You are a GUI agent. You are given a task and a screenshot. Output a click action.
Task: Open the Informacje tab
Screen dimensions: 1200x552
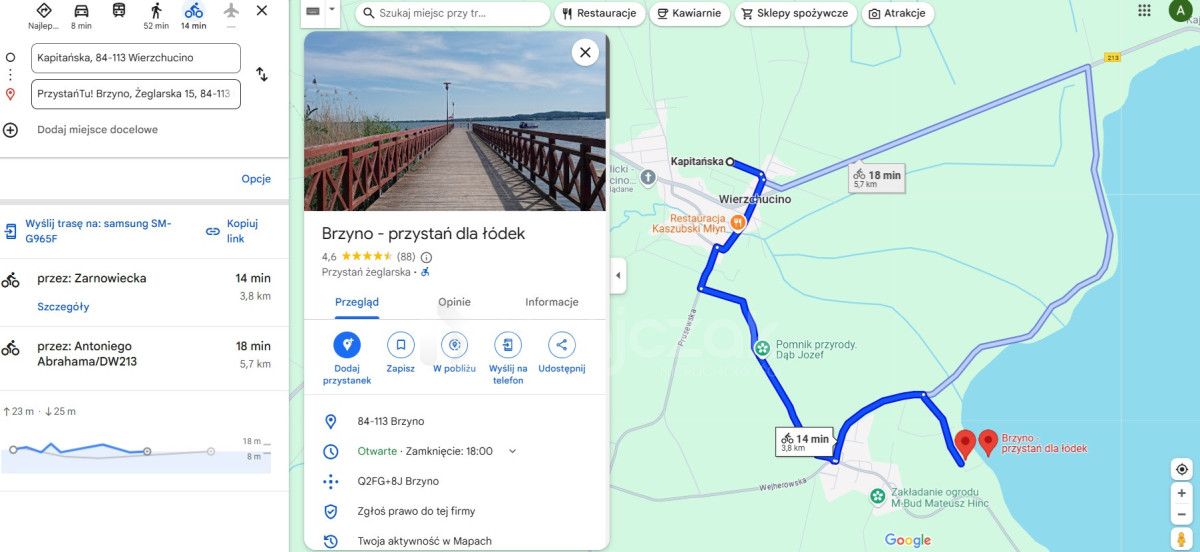click(x=552, y=302)
